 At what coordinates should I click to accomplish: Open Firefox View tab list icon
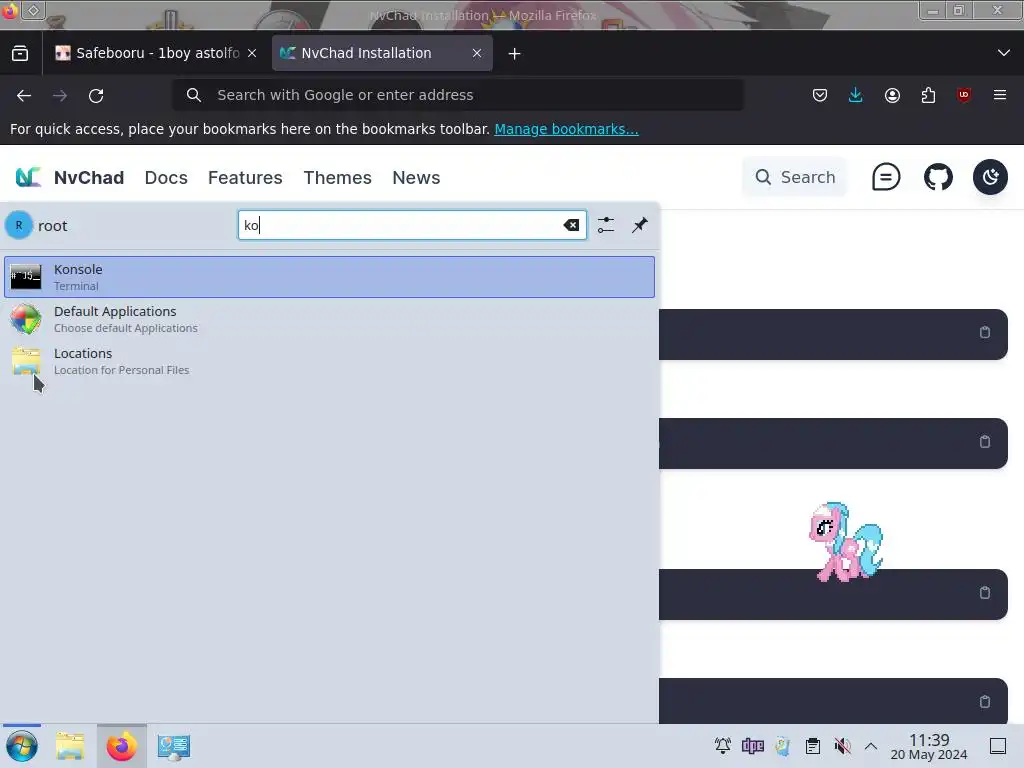pos(20,54)
